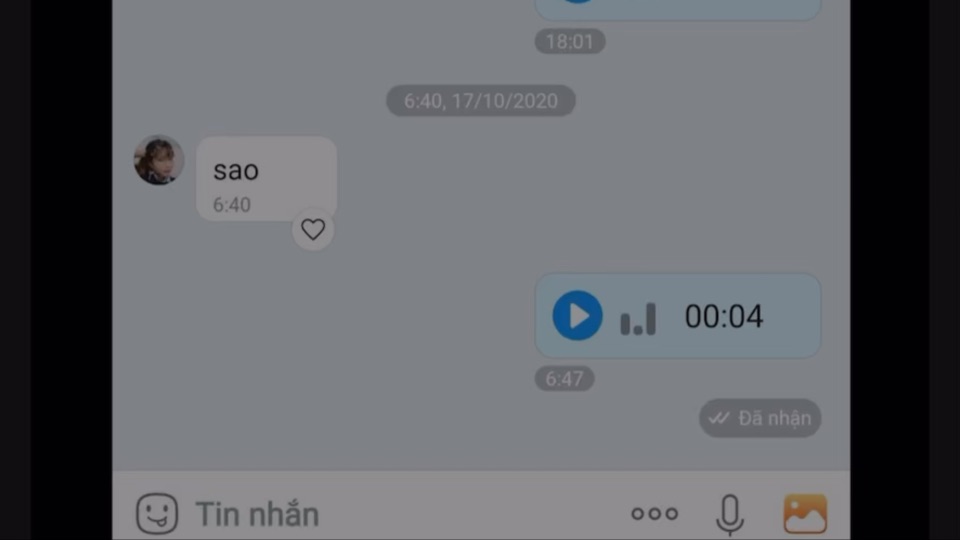Screen dimensions: 960x540
Task: Select the 'sao' message text
Action: coord(236,170)
